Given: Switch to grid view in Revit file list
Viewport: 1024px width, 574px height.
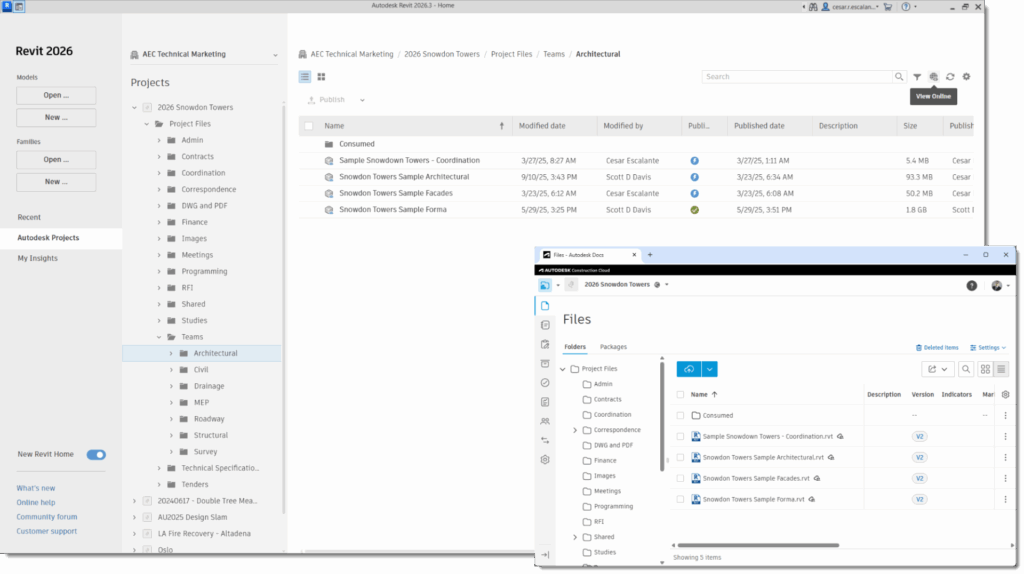Looking at the screenshot, I should coord(321,77).
